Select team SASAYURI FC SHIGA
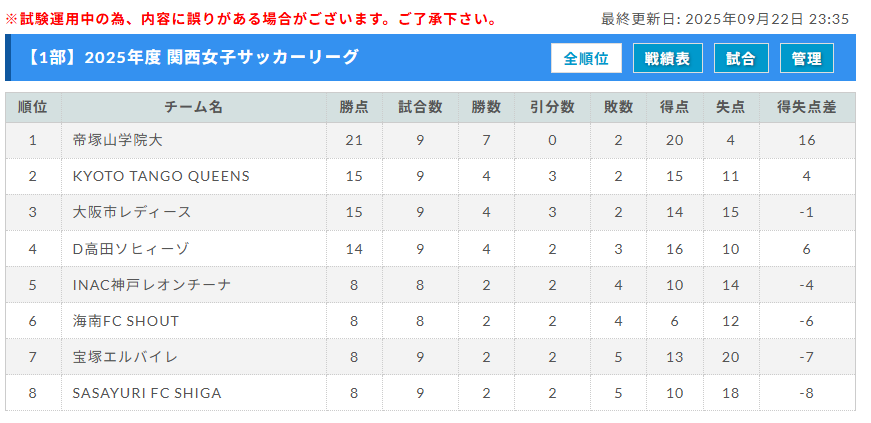Viewport: 871px width, 423px height. pyautogui.click(x=147, y=393)
